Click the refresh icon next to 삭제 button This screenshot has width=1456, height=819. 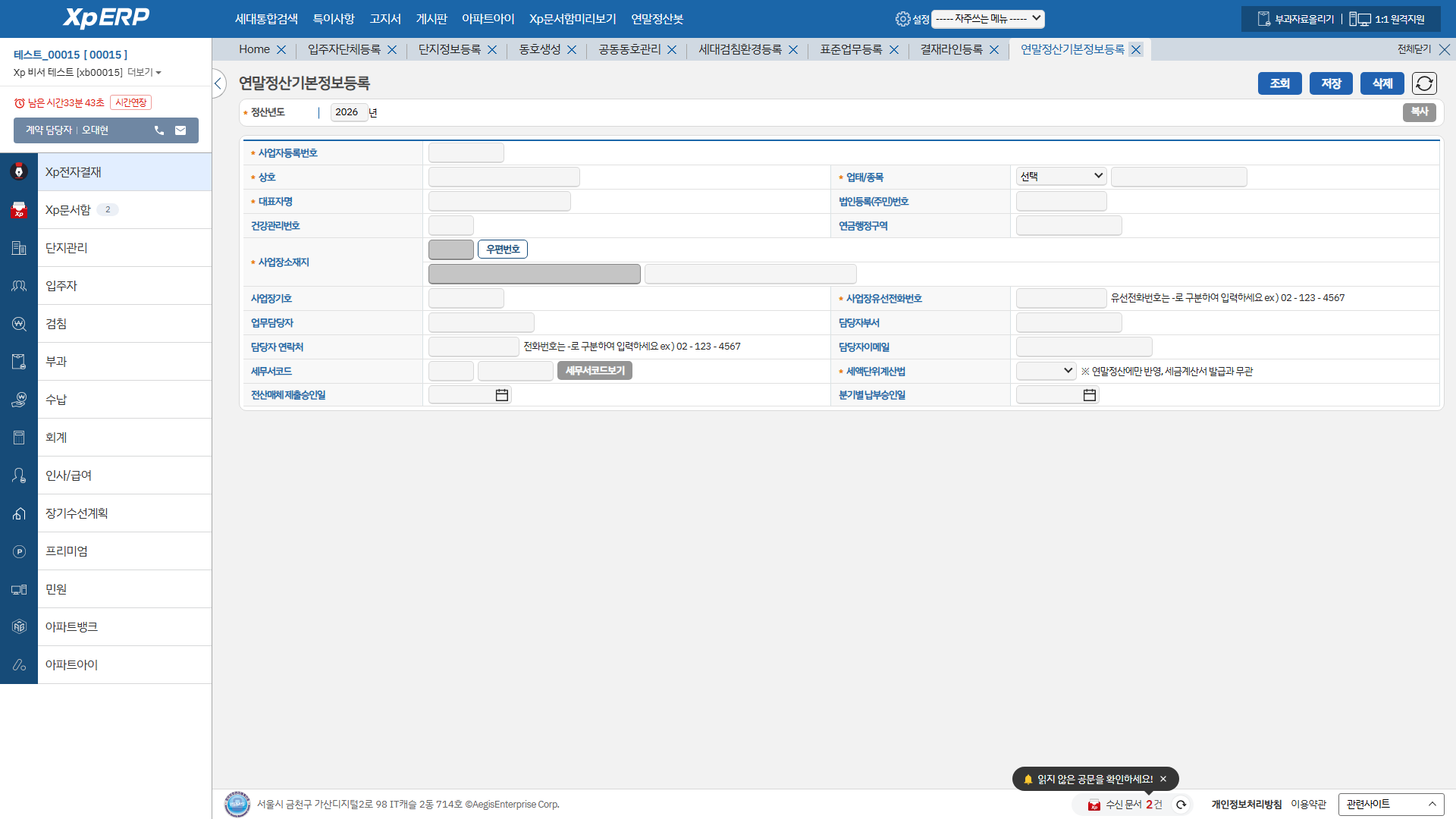[1424, 83]
